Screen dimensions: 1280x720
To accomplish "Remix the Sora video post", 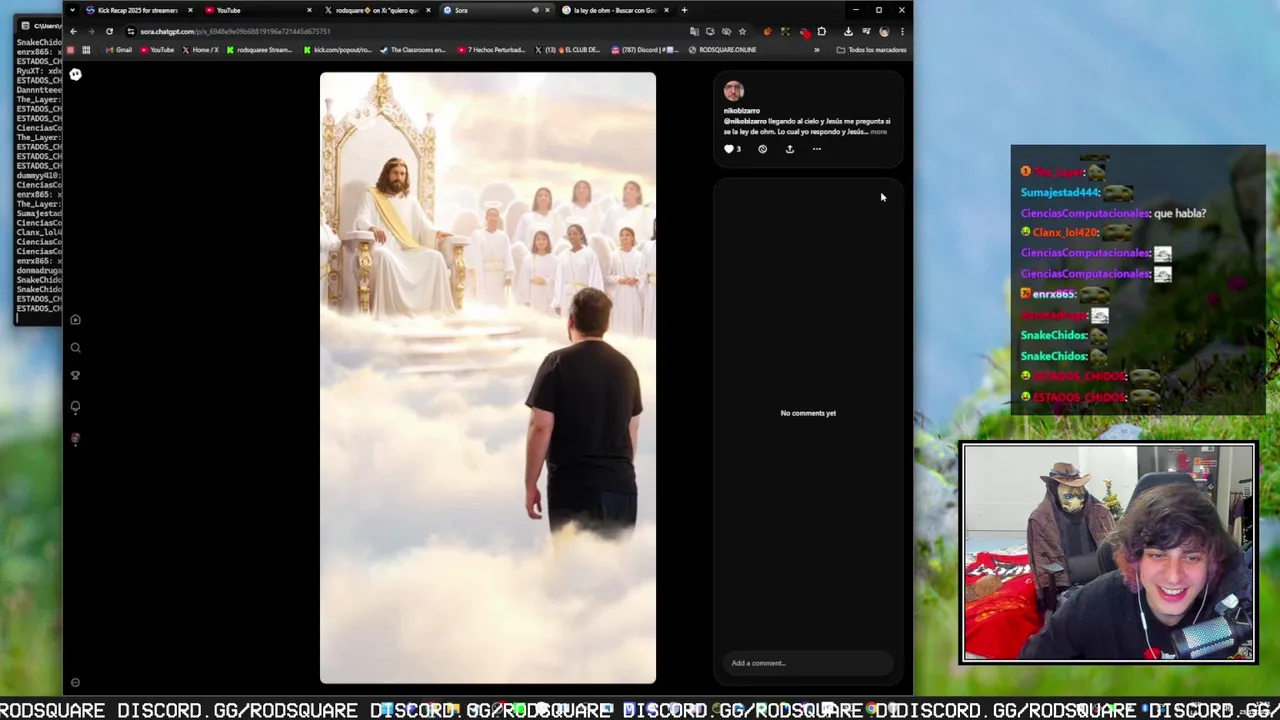I will [x=762, y=149].
